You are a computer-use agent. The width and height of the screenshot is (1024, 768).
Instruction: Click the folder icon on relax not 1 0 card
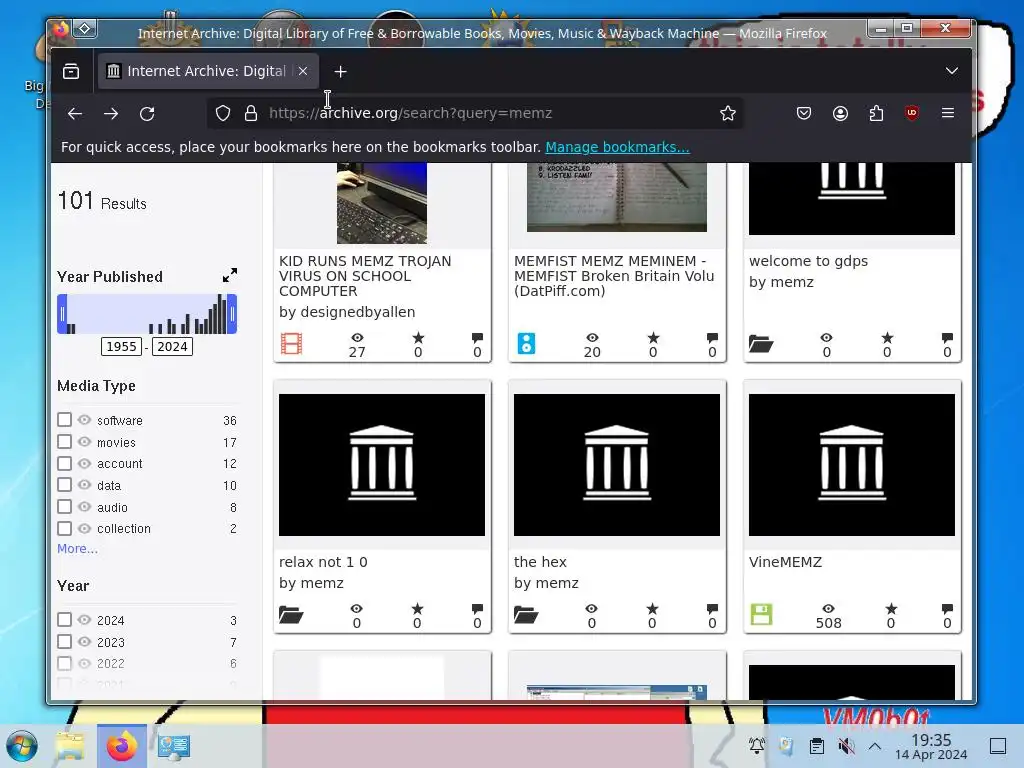click(291, 615)
